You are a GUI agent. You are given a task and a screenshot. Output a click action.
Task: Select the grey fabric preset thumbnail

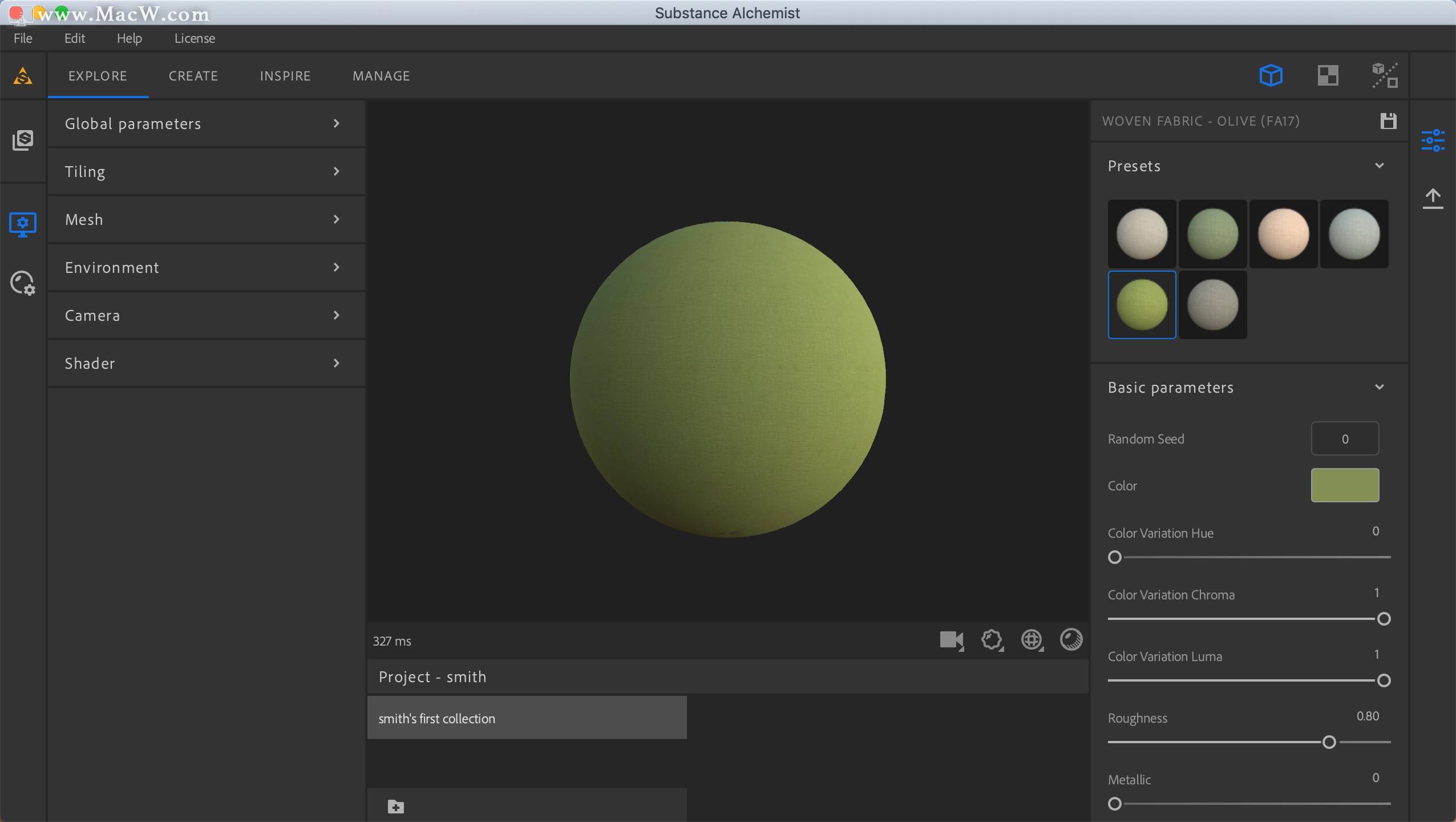point(1212,305)
